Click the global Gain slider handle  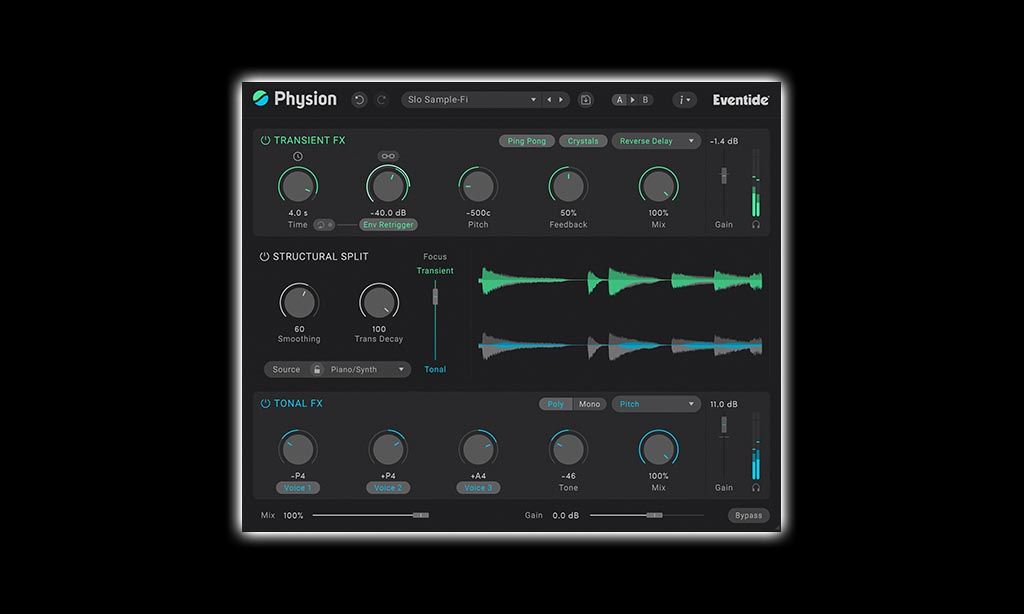[x=654, y=515]
